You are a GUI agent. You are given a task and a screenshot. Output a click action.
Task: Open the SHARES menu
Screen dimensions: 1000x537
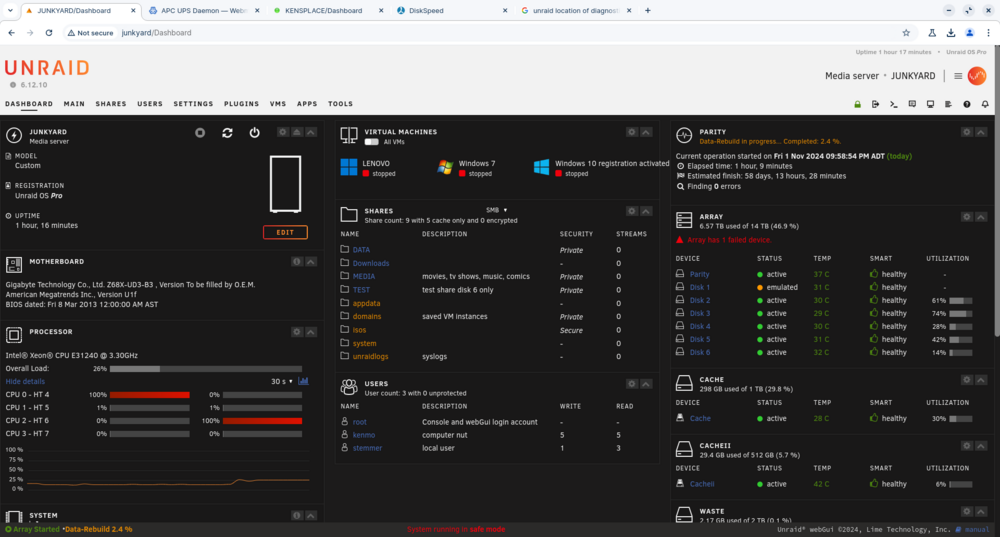[x=111, y=104]
